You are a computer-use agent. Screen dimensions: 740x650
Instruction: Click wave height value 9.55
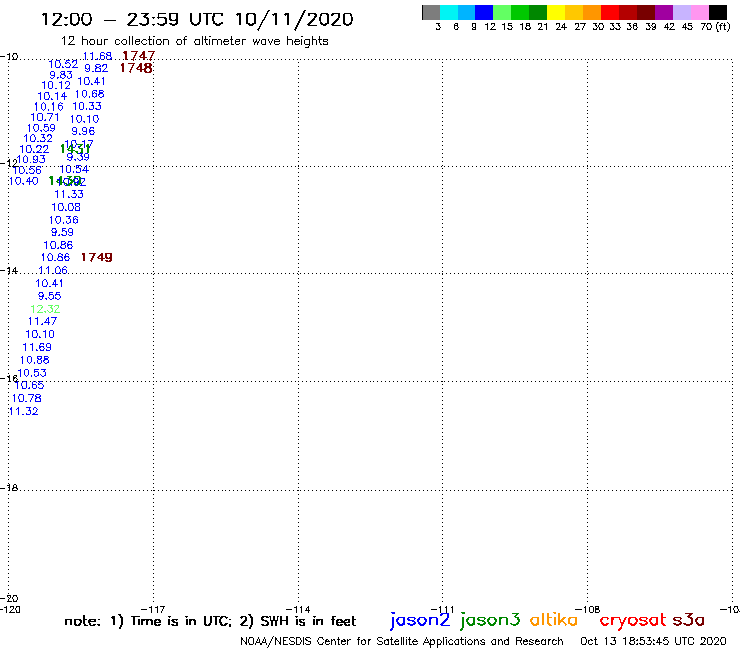click(x=50, y=296)
